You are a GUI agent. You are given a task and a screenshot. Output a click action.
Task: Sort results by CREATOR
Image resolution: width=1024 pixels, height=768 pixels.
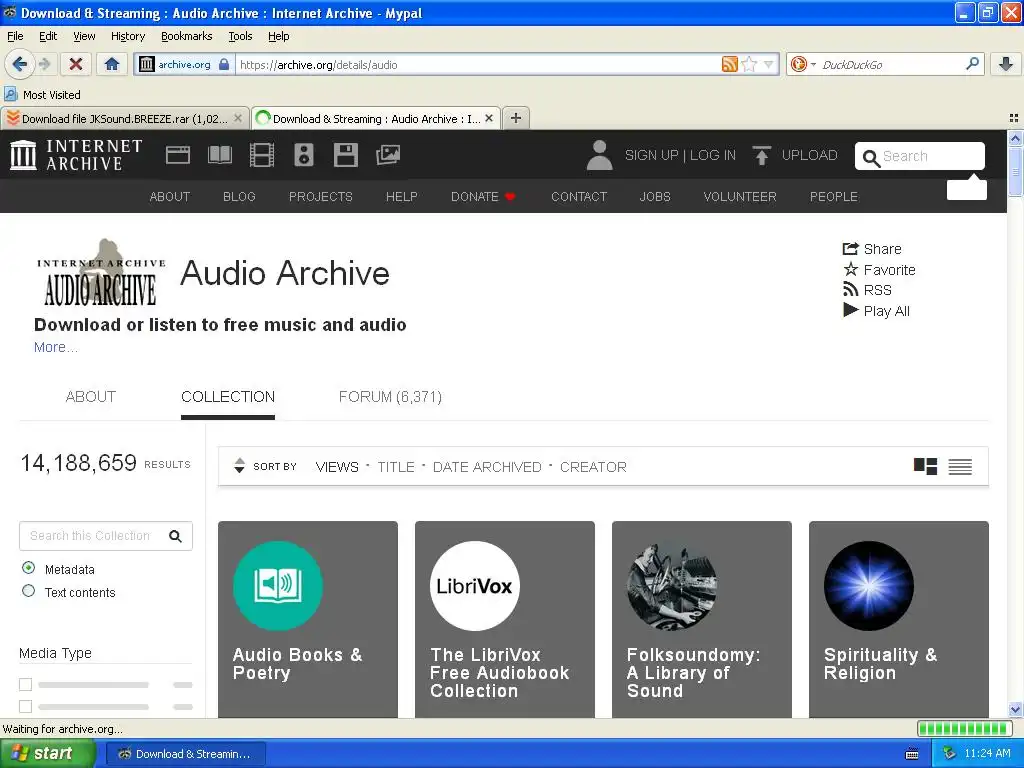click(593, 467)
